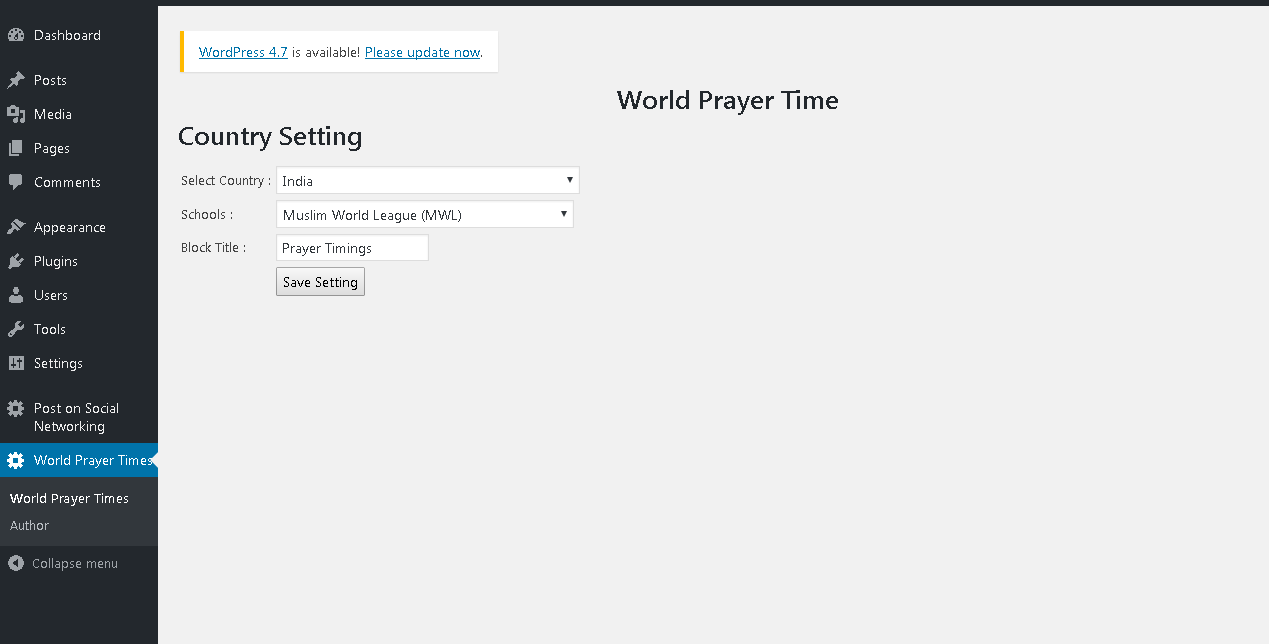Click the Dashboard gauge icon
1269x644 pixels.
[16, 35]
